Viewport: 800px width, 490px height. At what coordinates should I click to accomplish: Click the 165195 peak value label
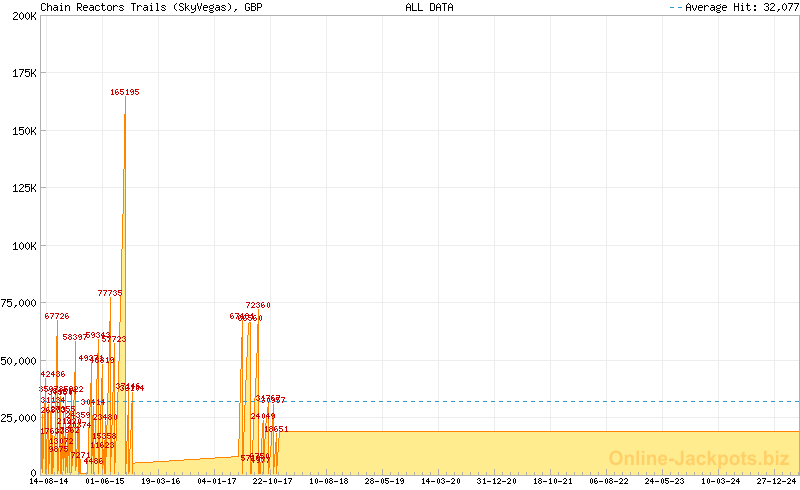(x=125, y=92)
